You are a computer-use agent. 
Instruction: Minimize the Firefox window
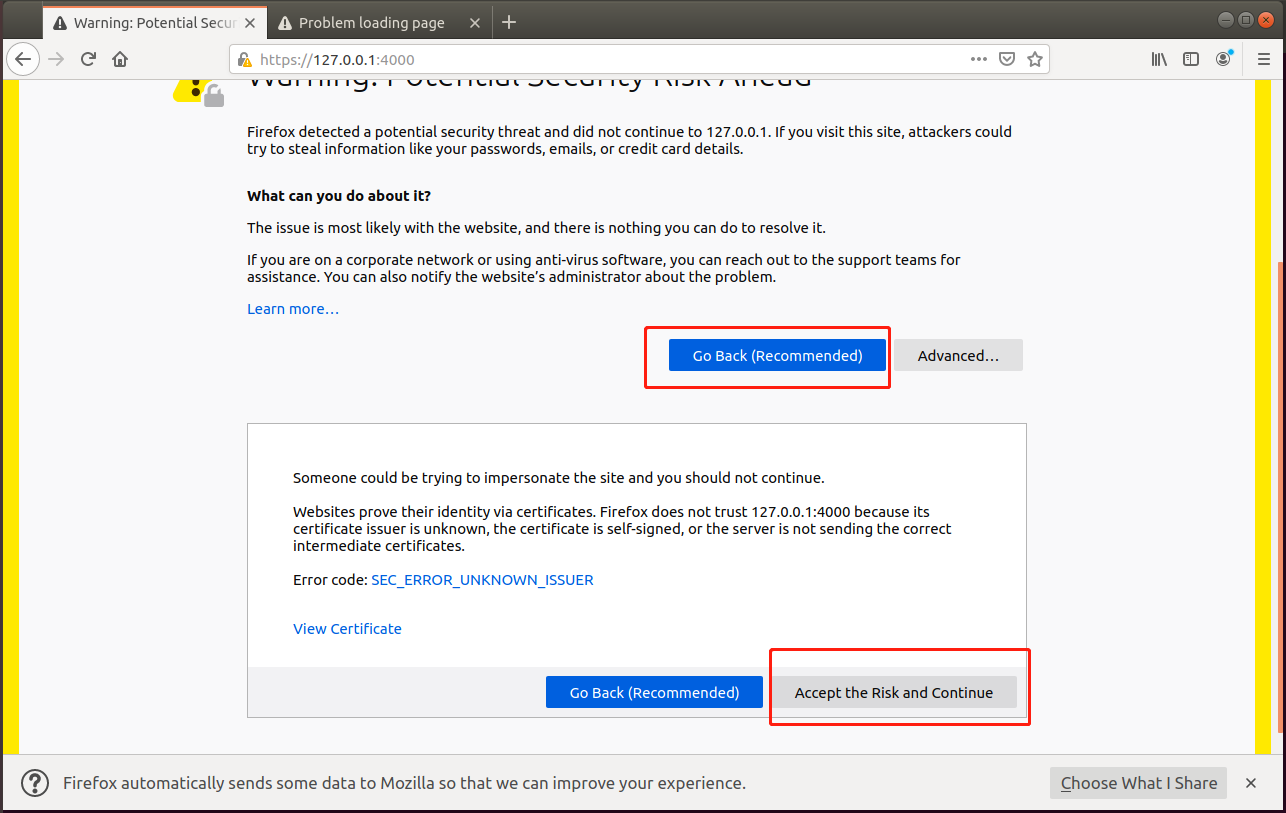[1225, 20]
